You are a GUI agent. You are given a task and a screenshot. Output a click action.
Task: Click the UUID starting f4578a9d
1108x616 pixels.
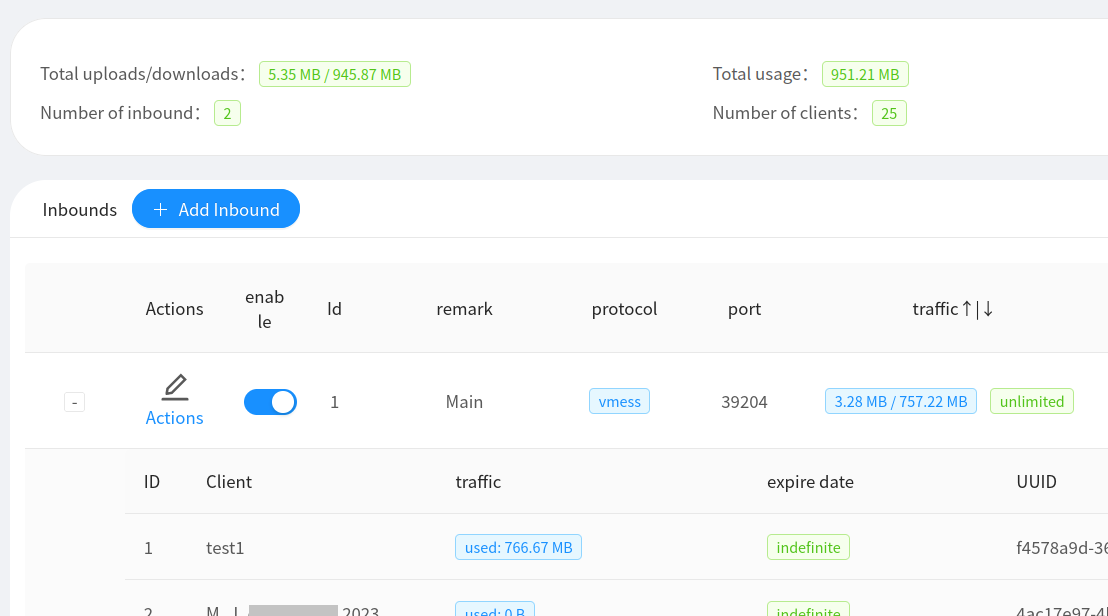pyautogui.click(x=1061, y=547)
